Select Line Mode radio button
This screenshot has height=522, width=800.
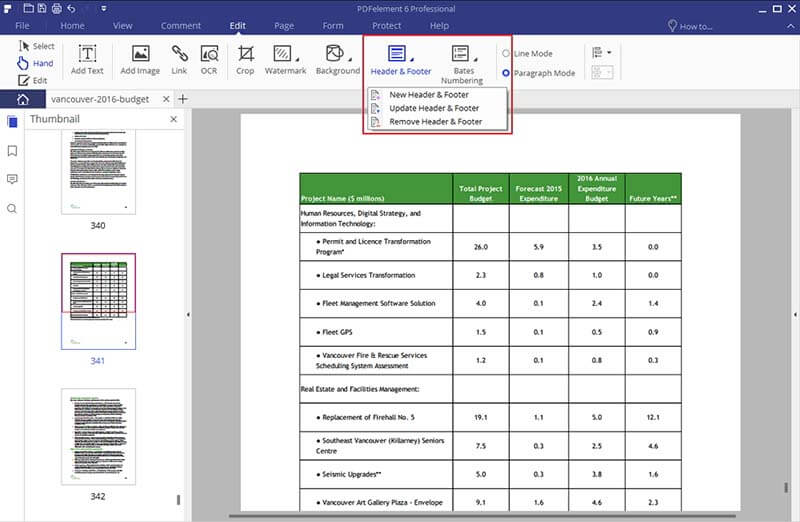point(506,53)
